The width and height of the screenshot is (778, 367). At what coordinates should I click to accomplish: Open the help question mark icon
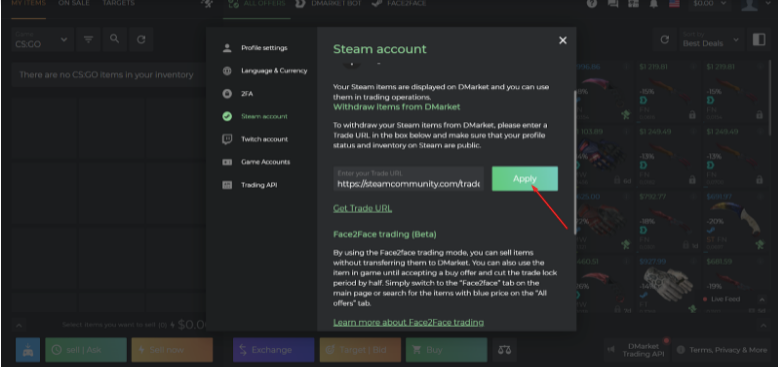pyautogui.click(x=591, y=3)
